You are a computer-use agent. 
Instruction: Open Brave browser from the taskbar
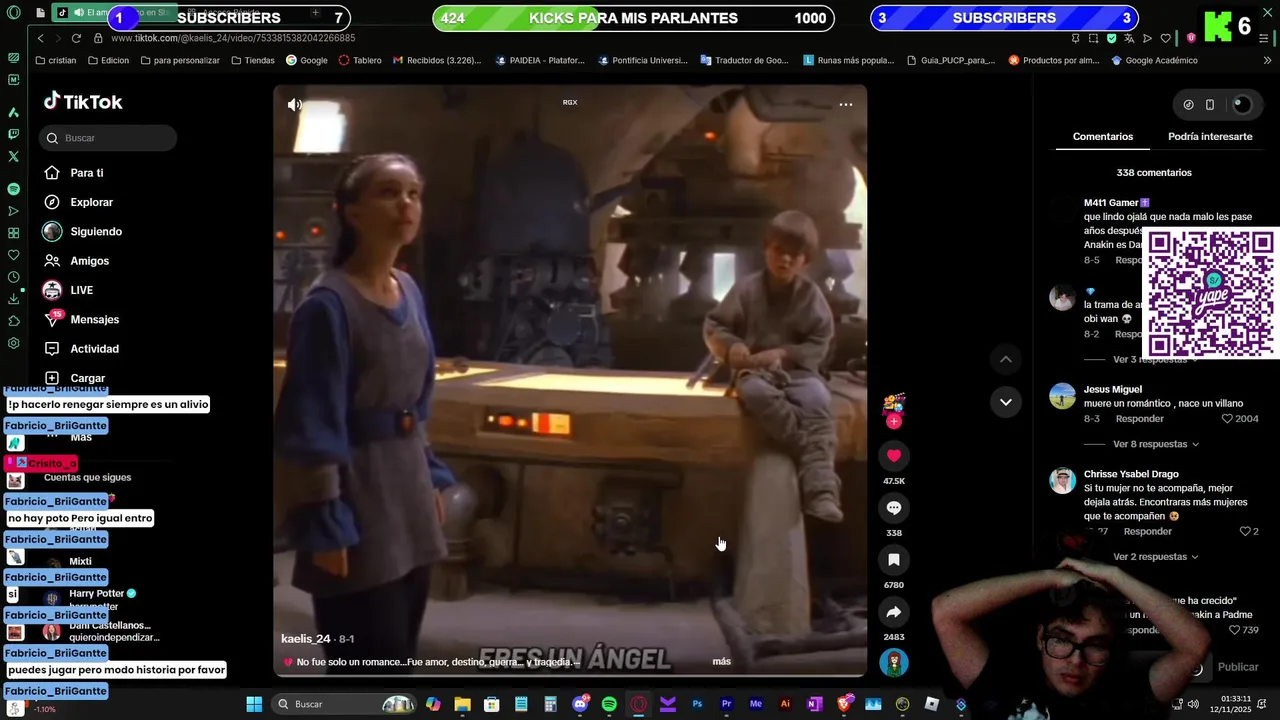[844, 704]
